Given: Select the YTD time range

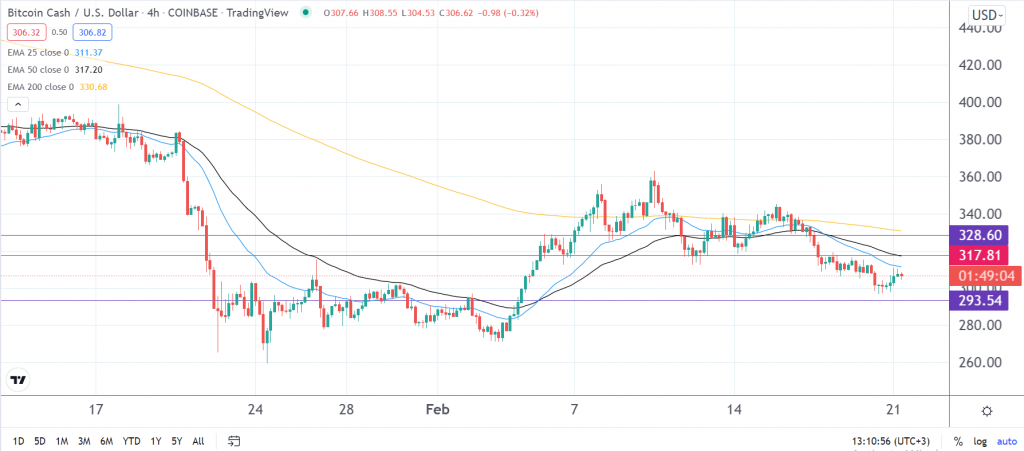Looking at the screenshot, I should click(x=131, y=441).
